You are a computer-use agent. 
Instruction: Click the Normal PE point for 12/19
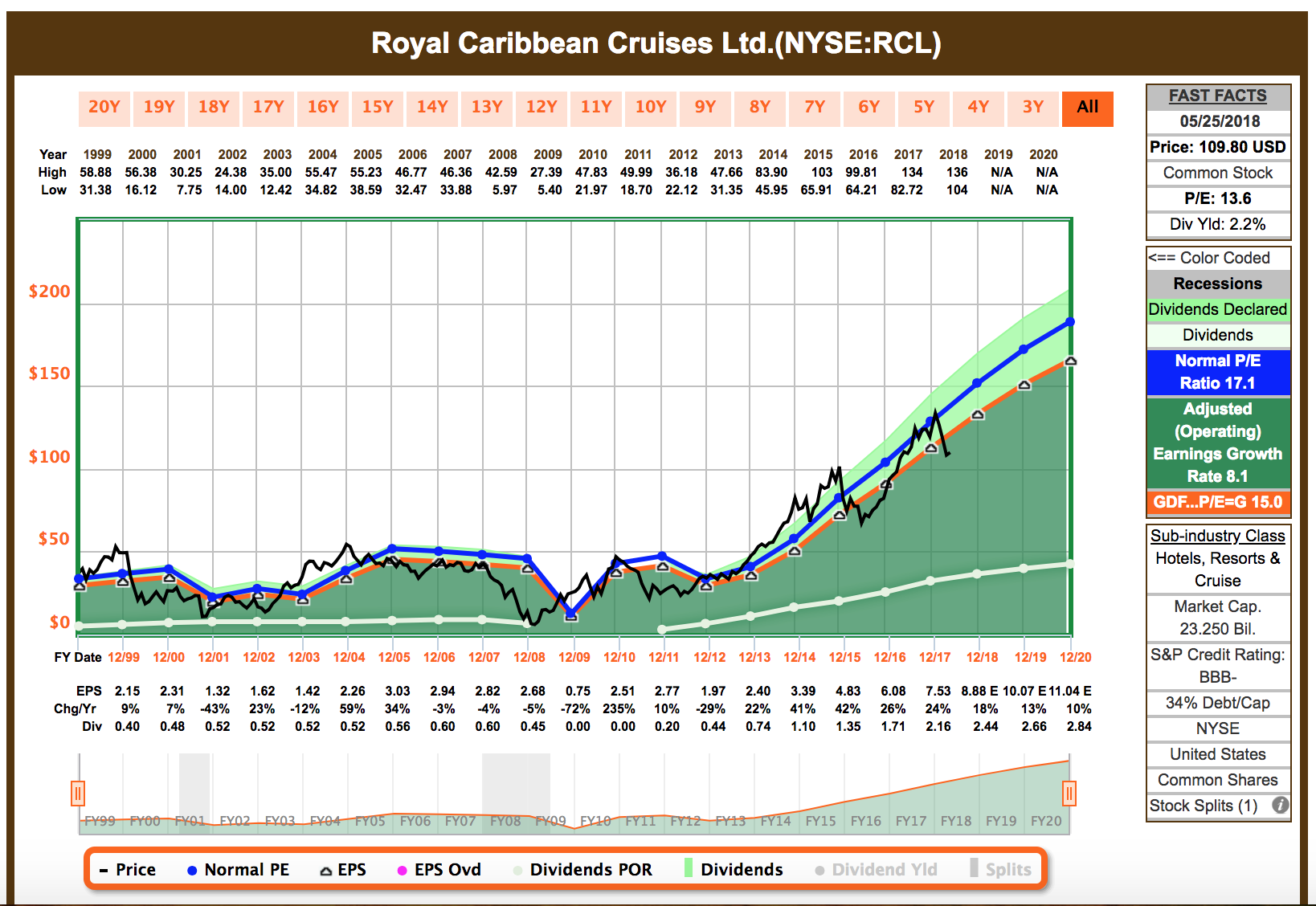point(1024,349)
